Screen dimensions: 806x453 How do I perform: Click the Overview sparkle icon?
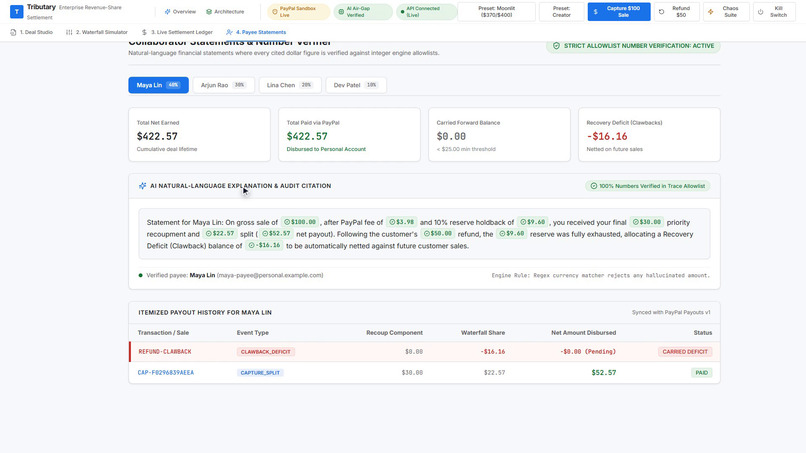click(x=167, y=11)
